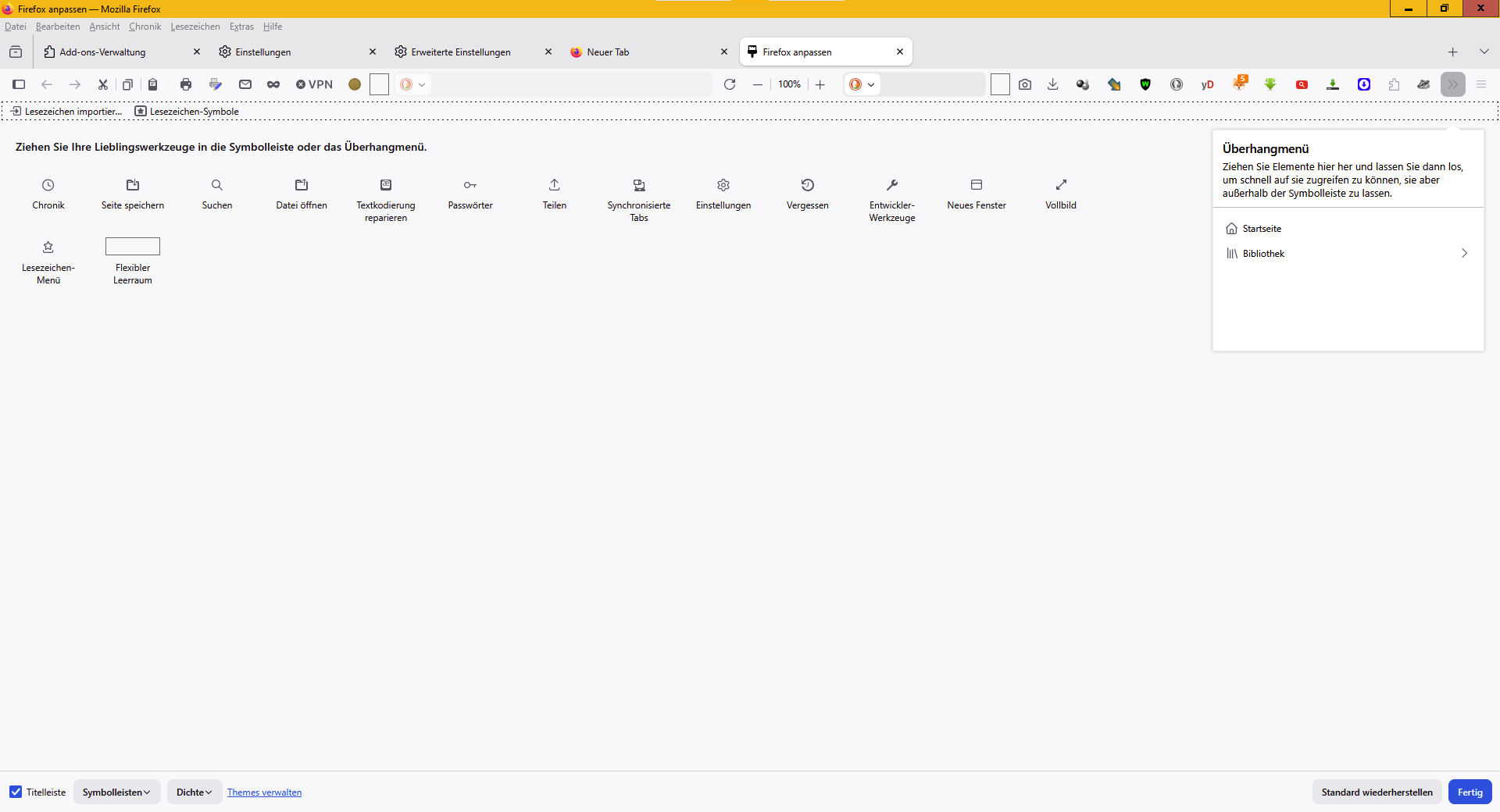Open the Datei menu
The image size is (1500, 812).
pos(16,27)
